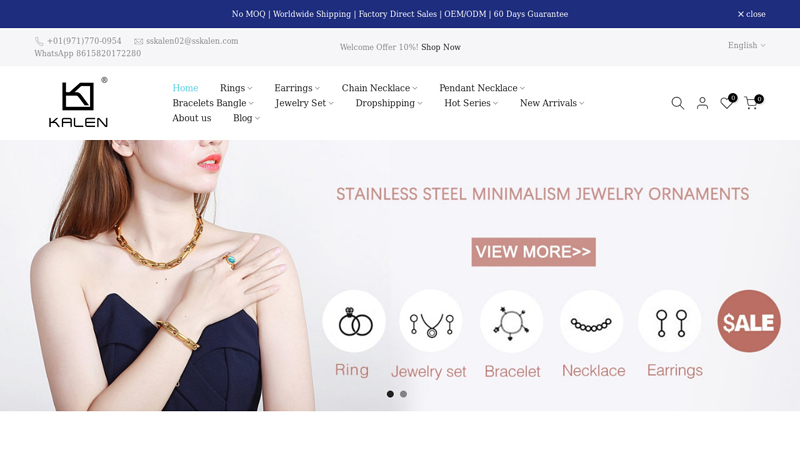Click the Bracelet category circle icon
The height and width of the screenshot is (450, 800).
511,321
